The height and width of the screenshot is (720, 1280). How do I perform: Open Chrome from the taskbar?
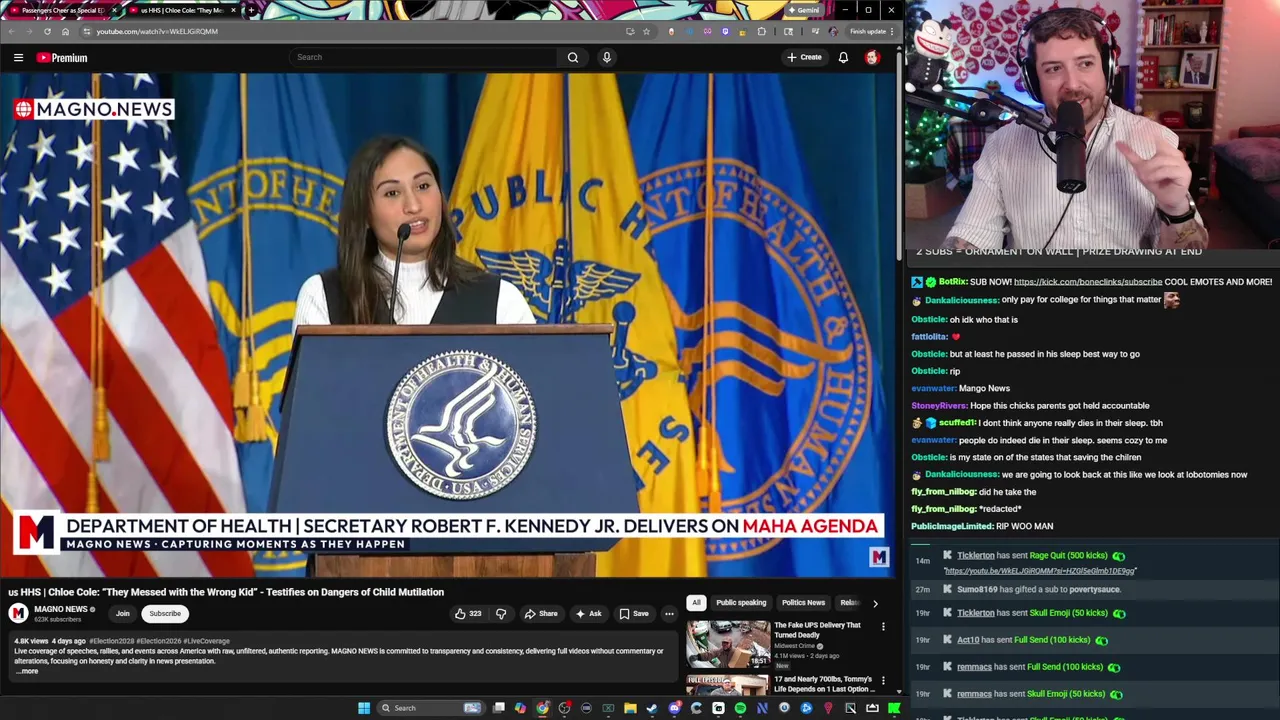click(542, 708)
